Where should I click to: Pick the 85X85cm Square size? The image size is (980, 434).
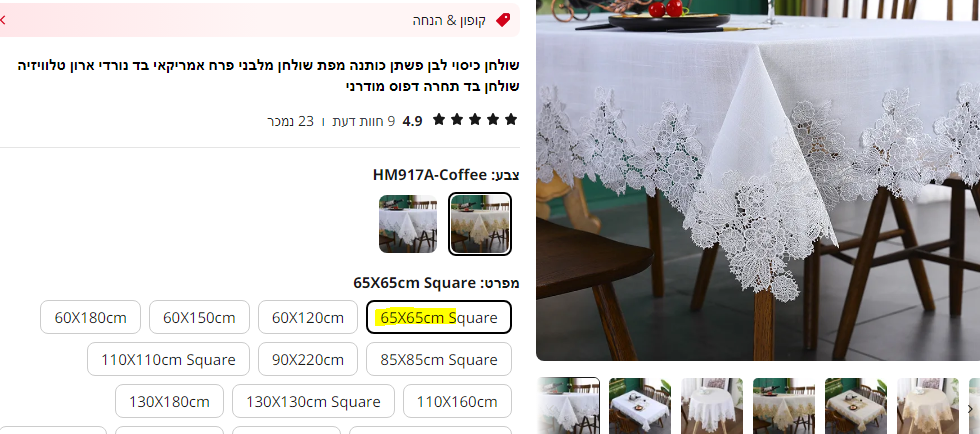click(439, 359)
